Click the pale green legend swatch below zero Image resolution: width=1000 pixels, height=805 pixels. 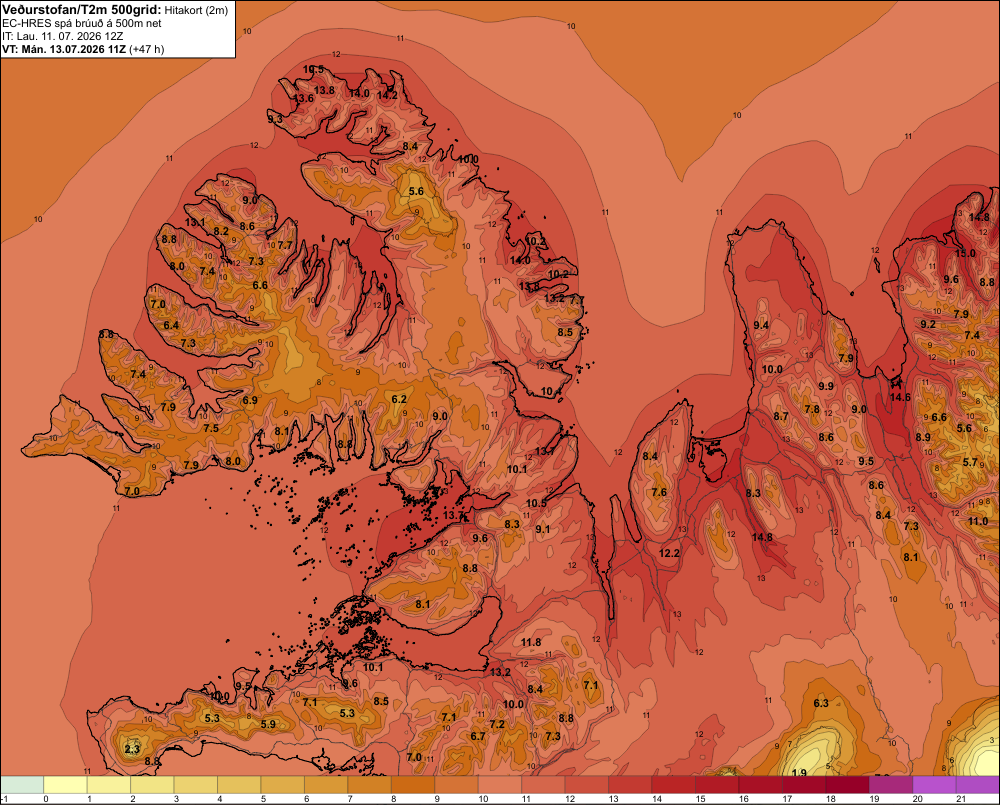pyautogui.click(x=22, y=785)
